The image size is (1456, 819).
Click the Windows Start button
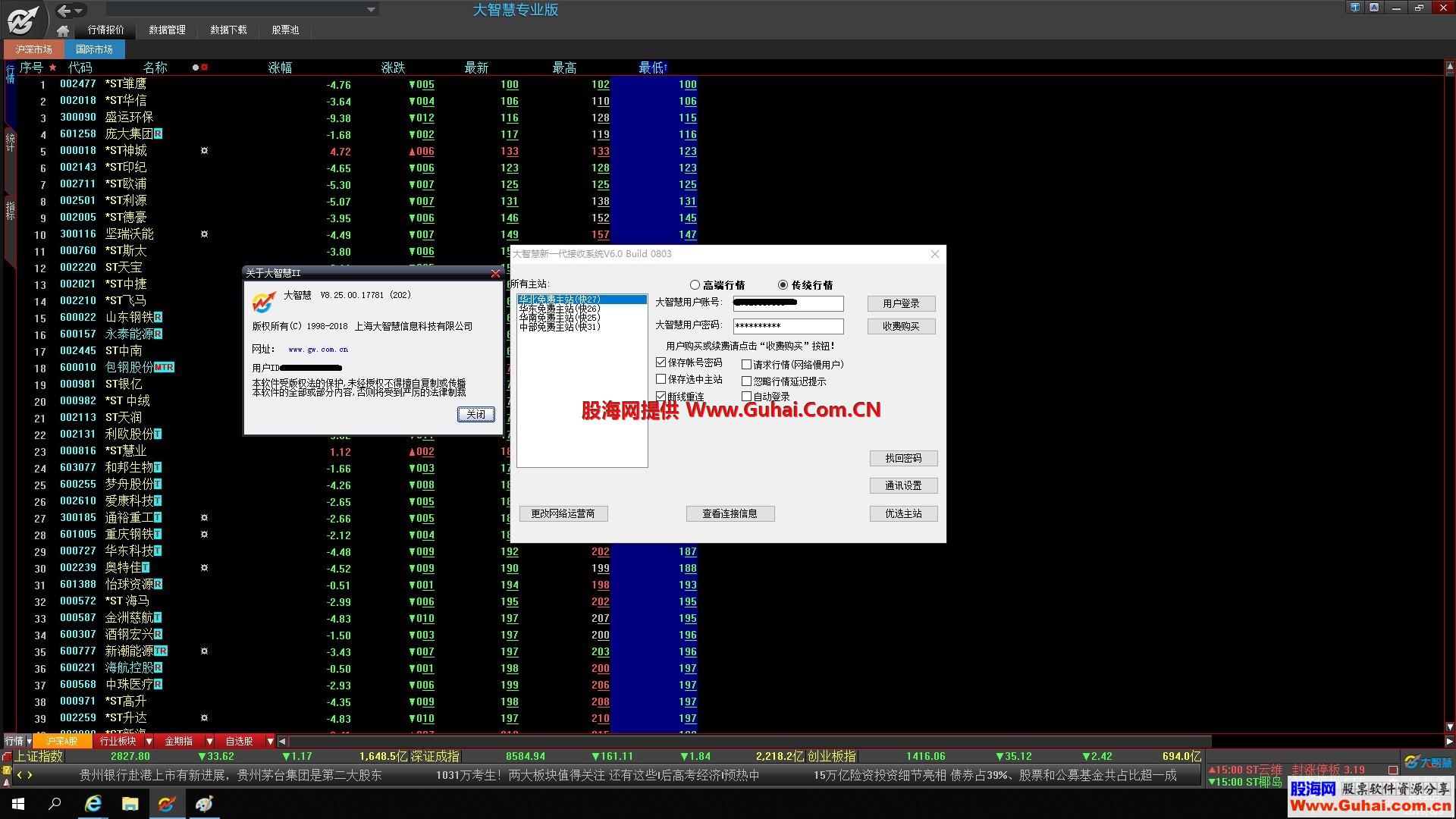(18, 804)
